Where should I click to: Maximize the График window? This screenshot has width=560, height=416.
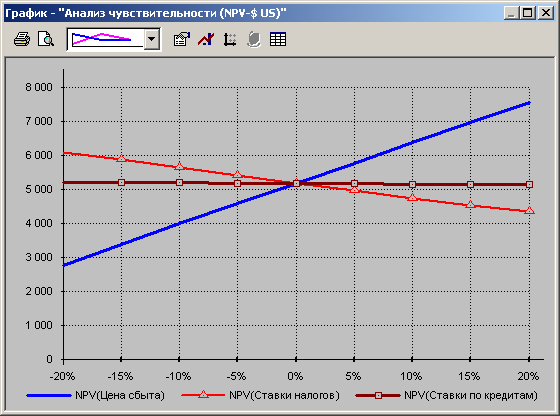(x=528, y=13)
